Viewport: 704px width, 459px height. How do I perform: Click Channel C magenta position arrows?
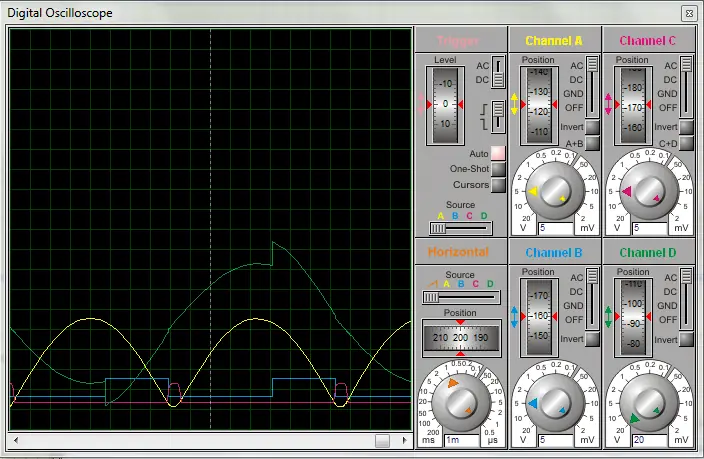pos(608,104)
